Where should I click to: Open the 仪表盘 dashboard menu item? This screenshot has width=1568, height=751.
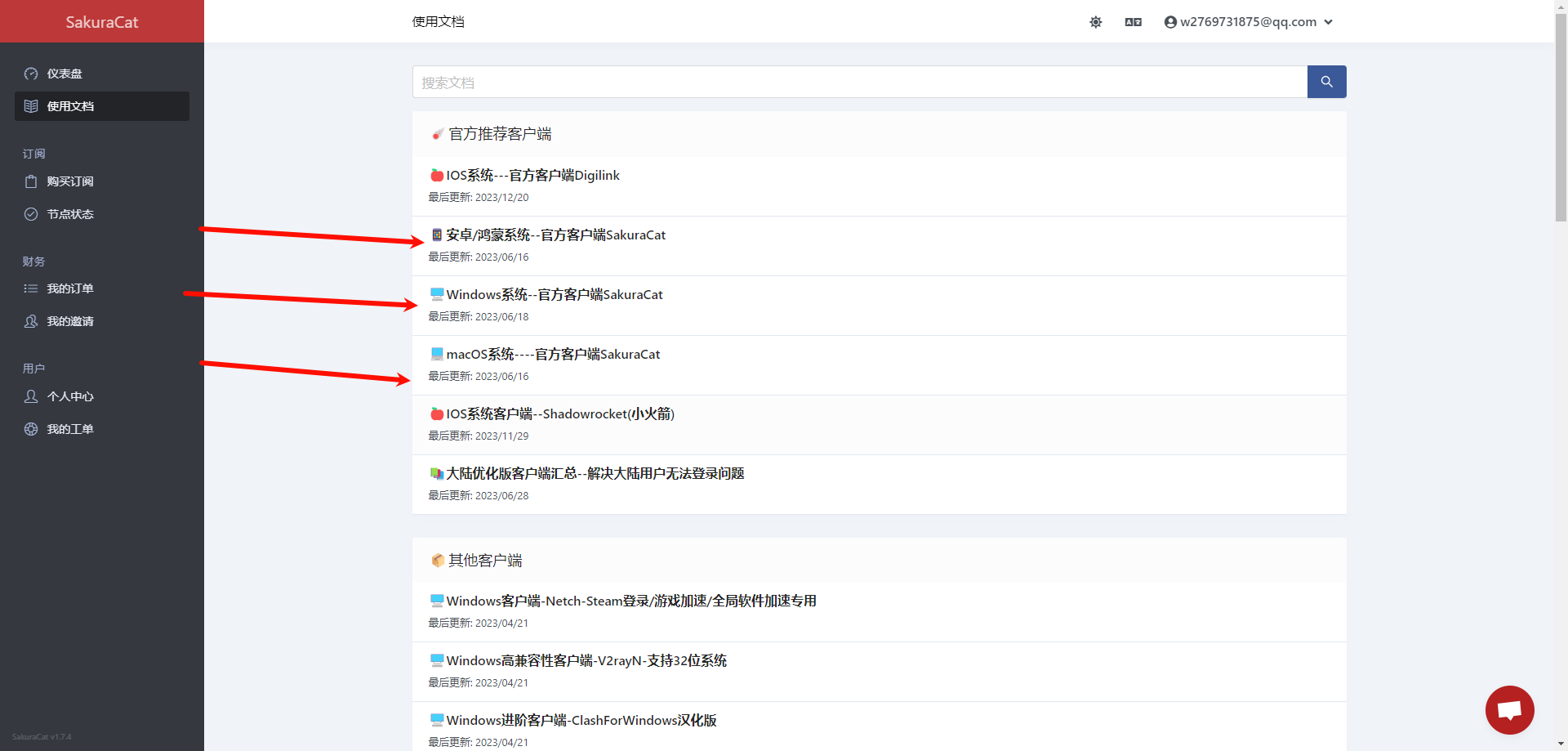[65, 74]
